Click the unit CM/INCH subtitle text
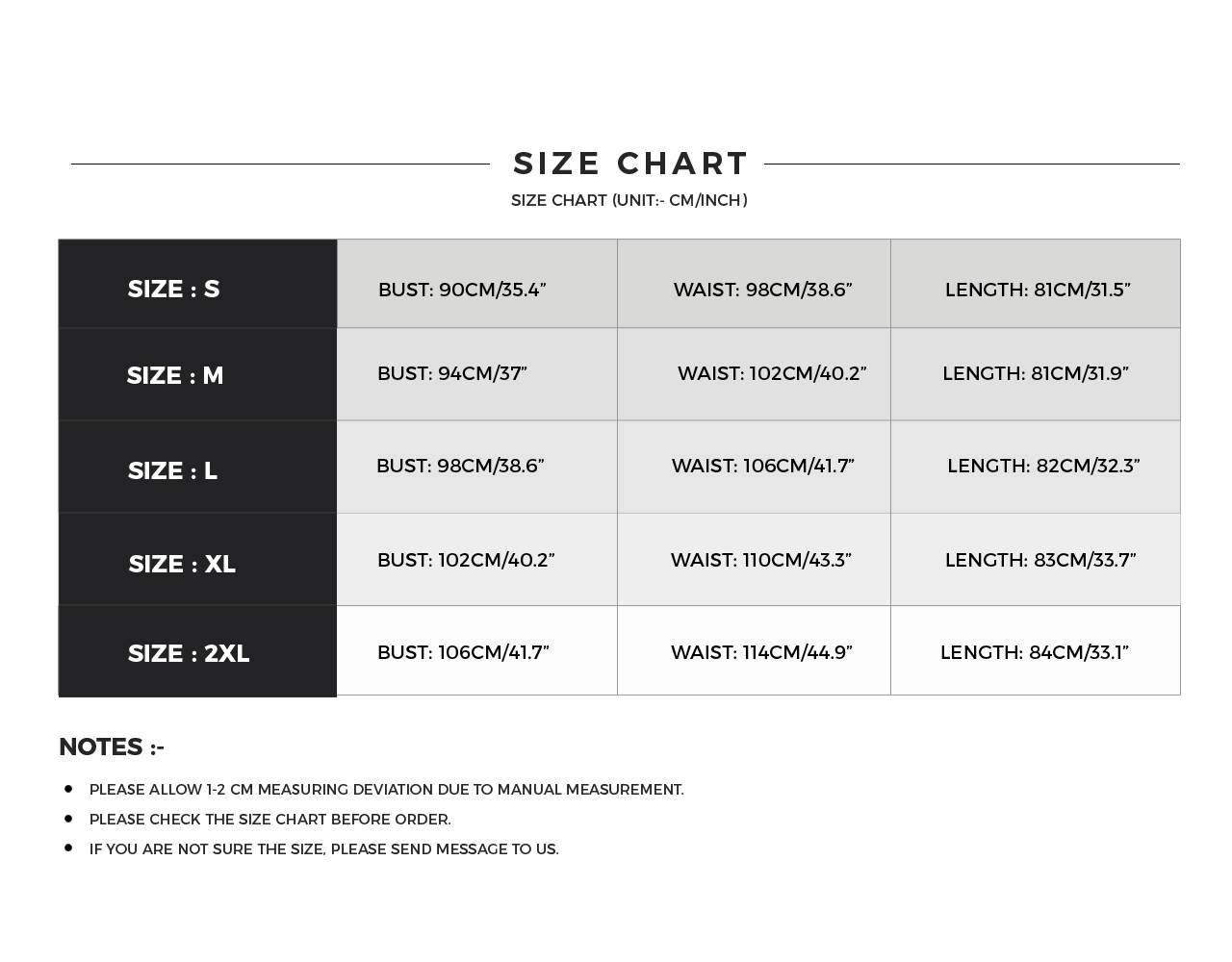The width and height of the screenshot is (1232, 962). point(629,200)
